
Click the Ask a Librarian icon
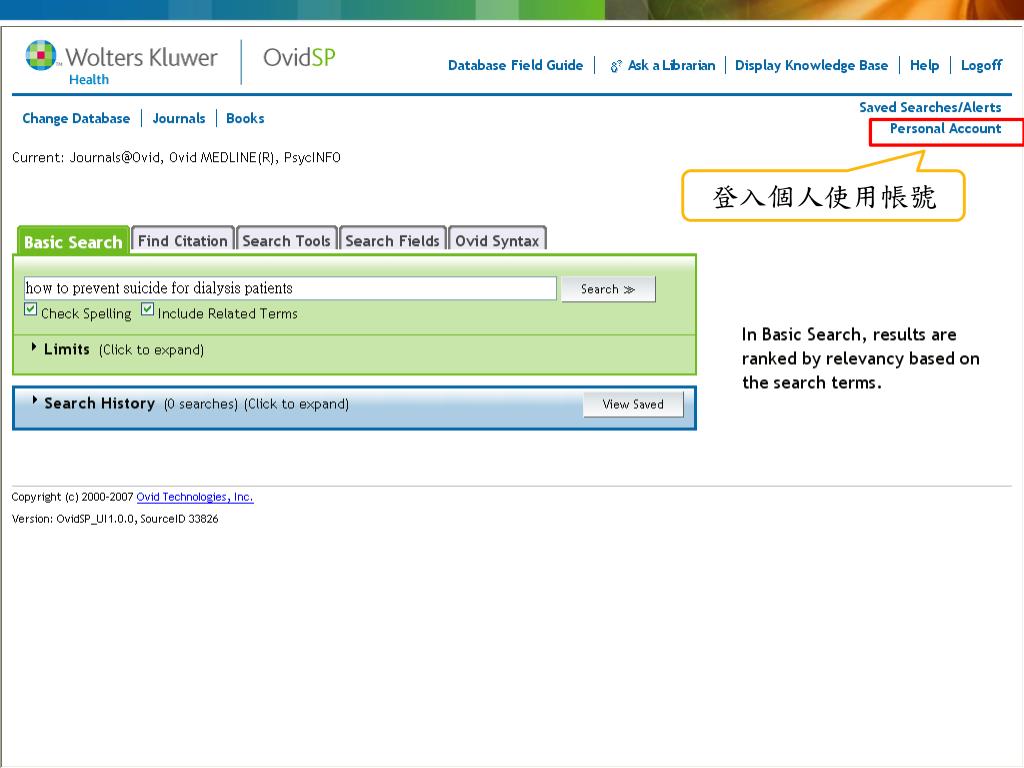(x=616, y=66)
